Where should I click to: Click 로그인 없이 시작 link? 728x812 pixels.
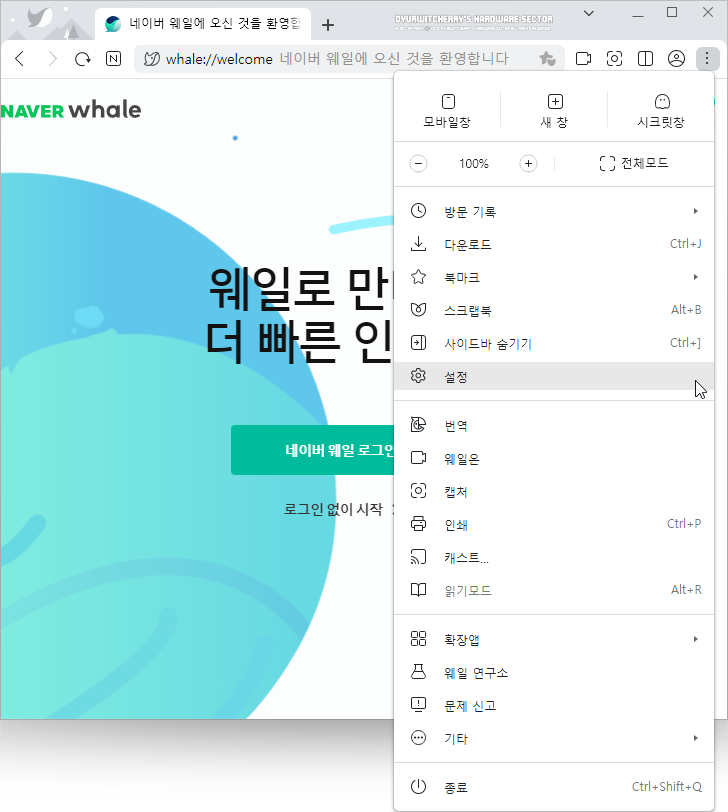[333, 509]
